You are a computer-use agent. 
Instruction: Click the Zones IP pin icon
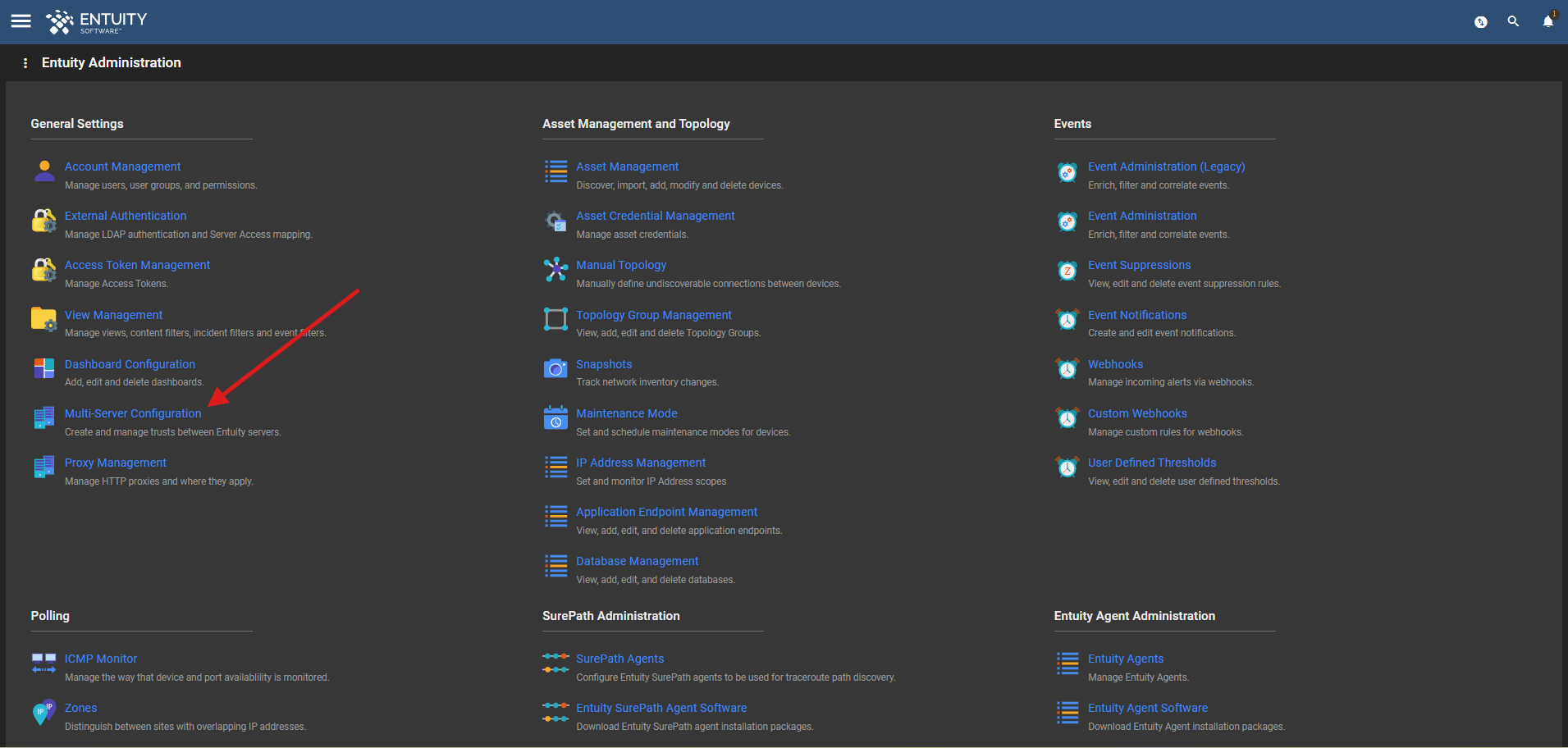(44, 713)
